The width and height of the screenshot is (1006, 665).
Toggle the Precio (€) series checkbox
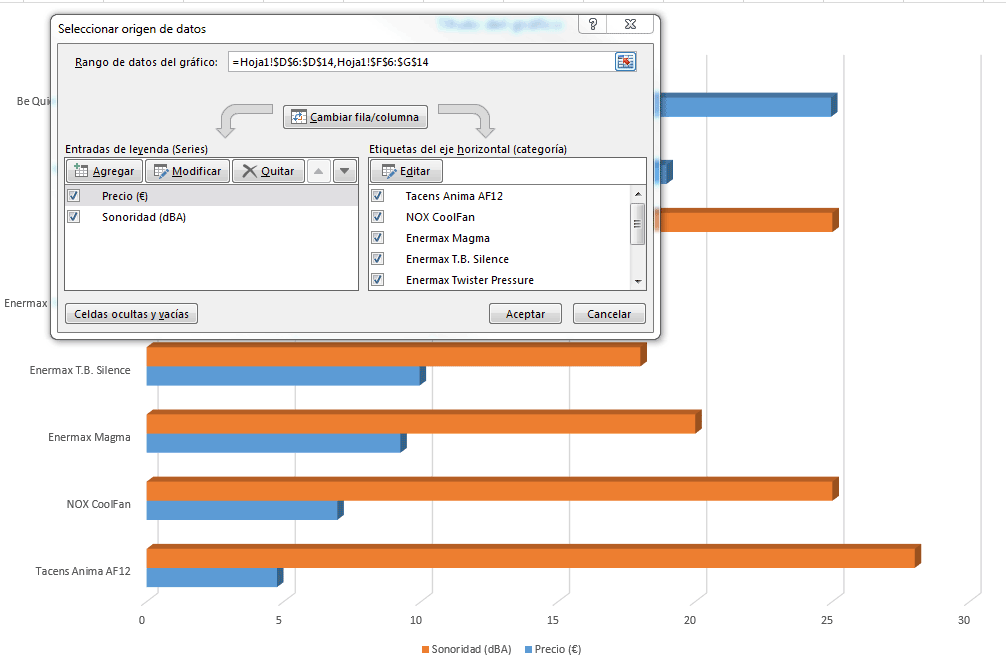pos(74,196)
